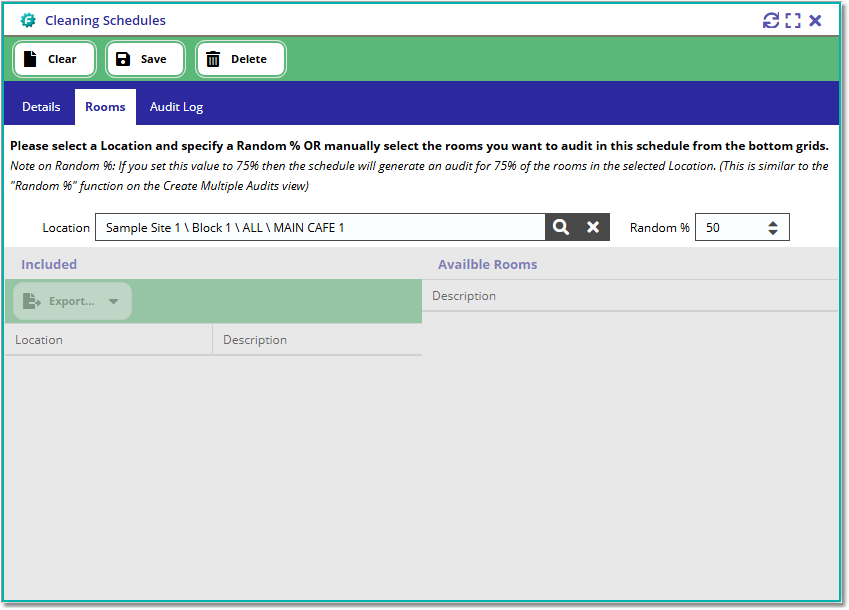This screenshot has width=849, height=610.
Task: Switch to the Details tab
Action: coord(41,107)
